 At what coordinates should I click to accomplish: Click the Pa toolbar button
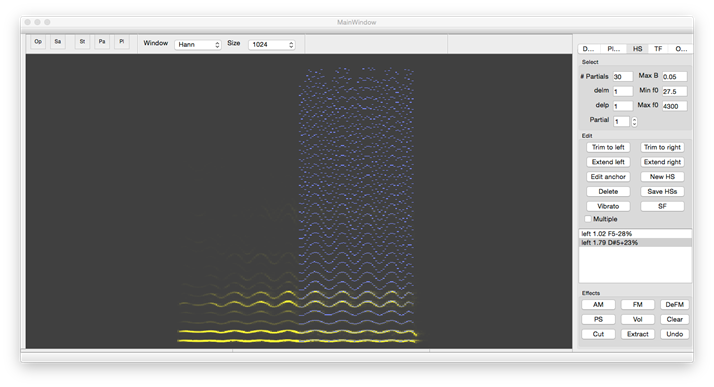(x=102, y=42)
